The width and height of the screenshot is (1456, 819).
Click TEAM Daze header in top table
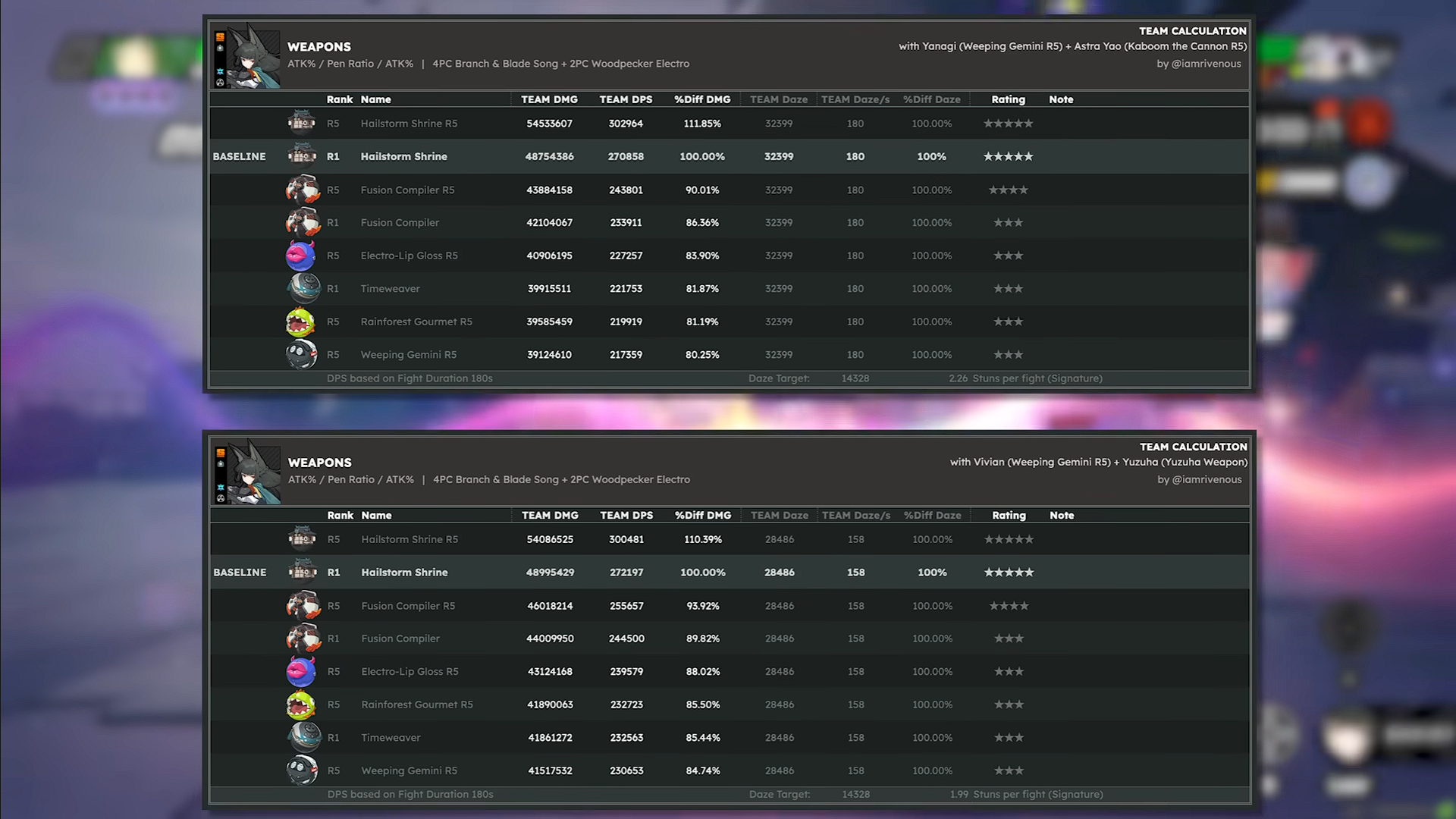point(779,99)
